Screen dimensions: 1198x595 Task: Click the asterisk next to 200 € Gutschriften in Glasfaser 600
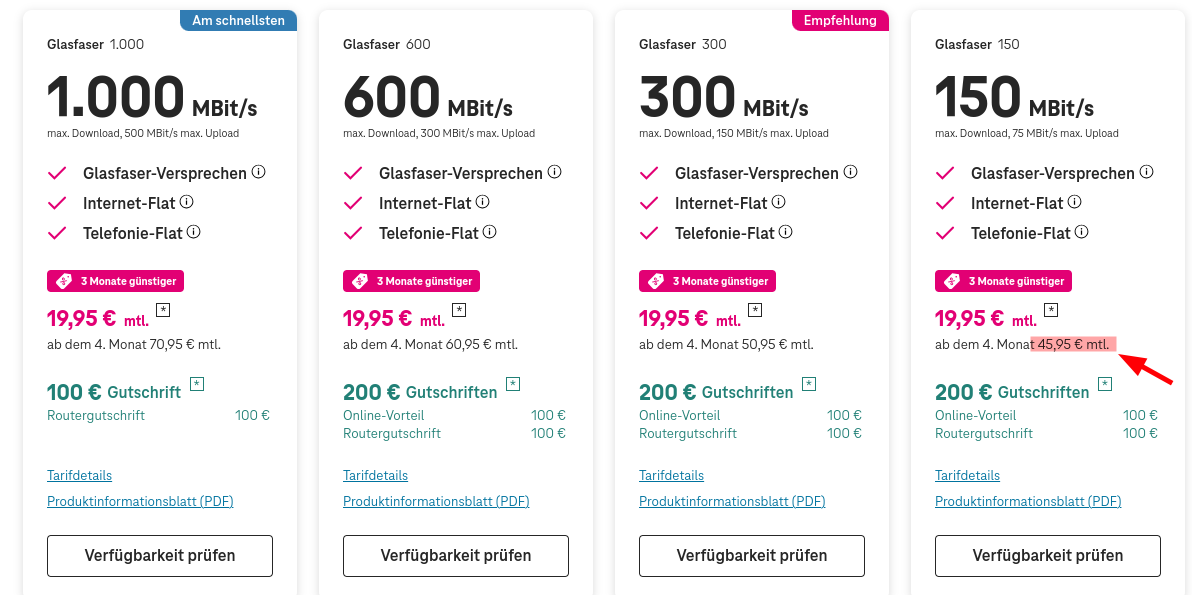(x=513, y=383)
